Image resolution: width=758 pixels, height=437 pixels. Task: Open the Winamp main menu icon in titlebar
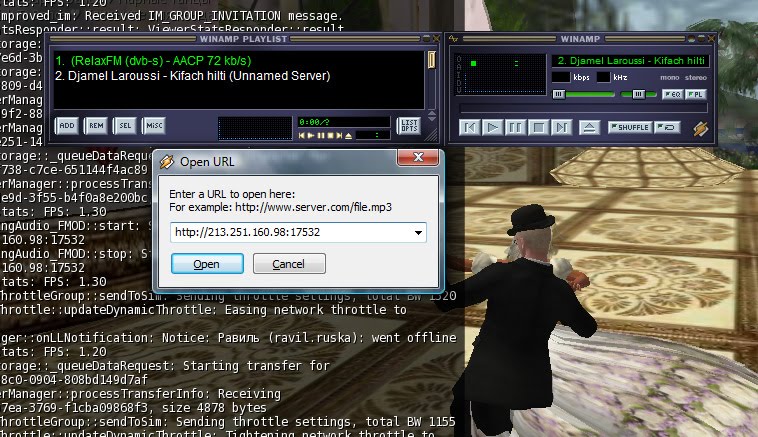453,38
